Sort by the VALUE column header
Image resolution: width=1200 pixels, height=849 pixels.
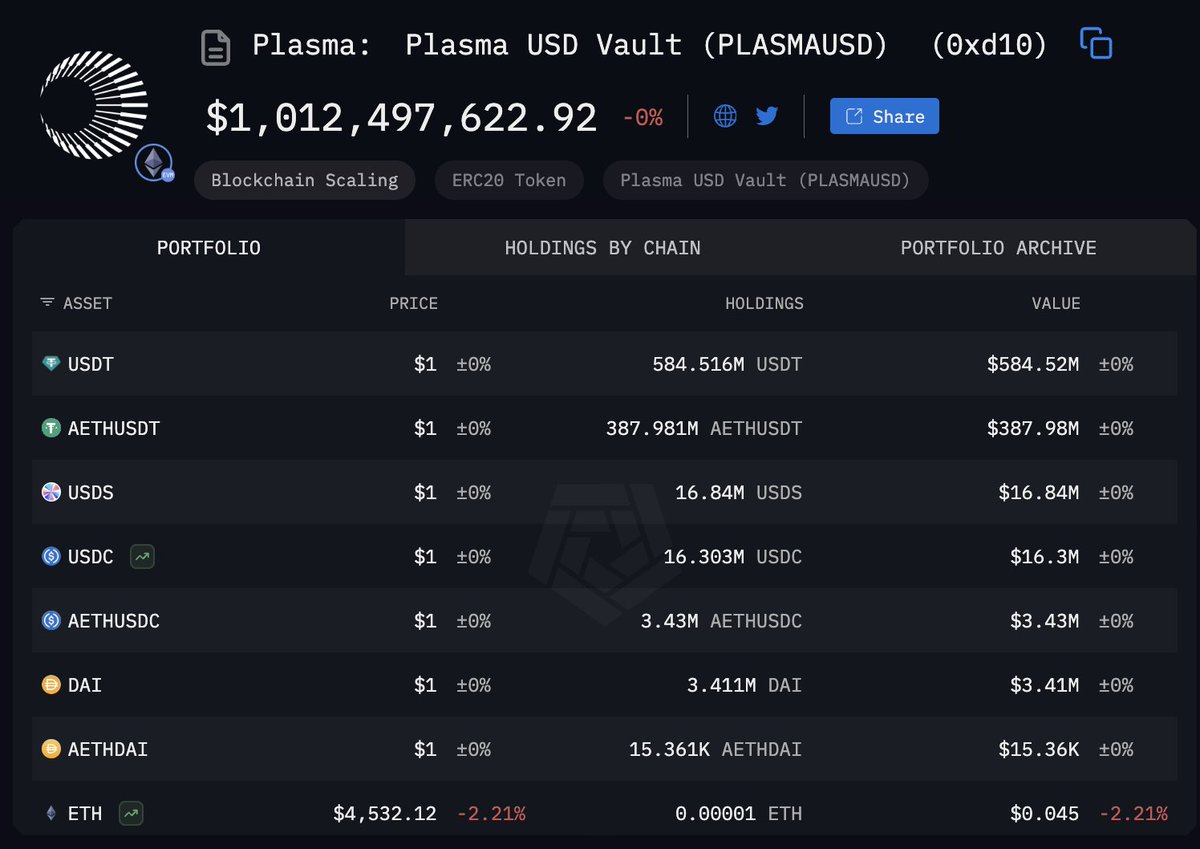(x=1056, y=303)
